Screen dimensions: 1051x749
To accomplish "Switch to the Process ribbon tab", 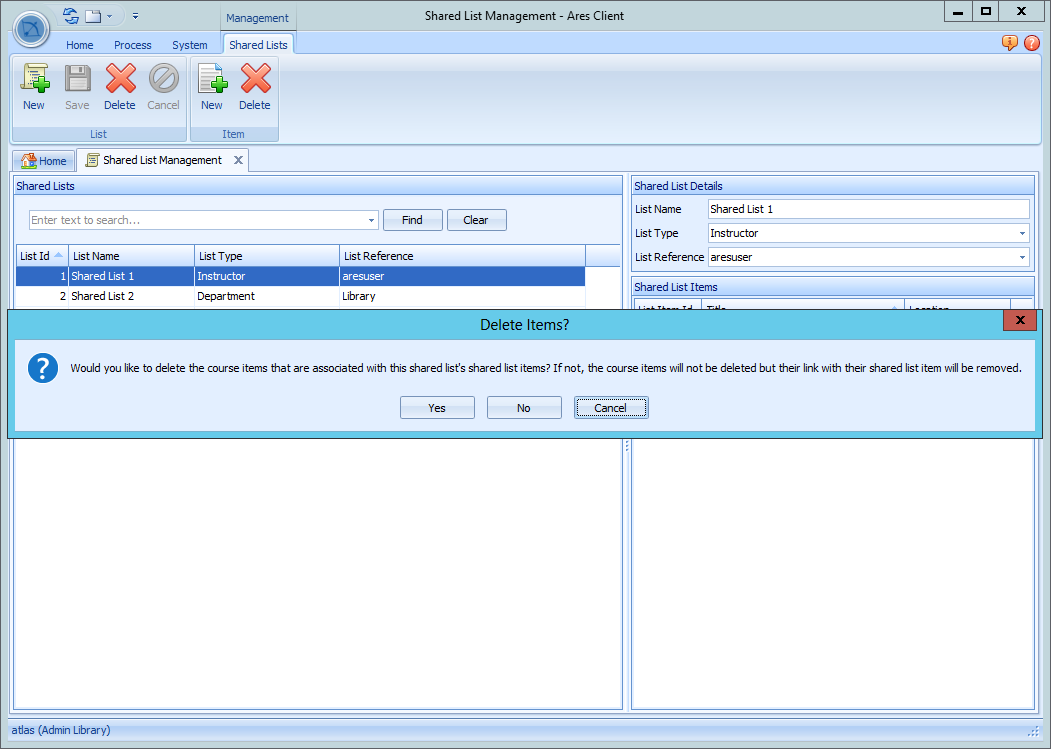I will tap(132, 44).
